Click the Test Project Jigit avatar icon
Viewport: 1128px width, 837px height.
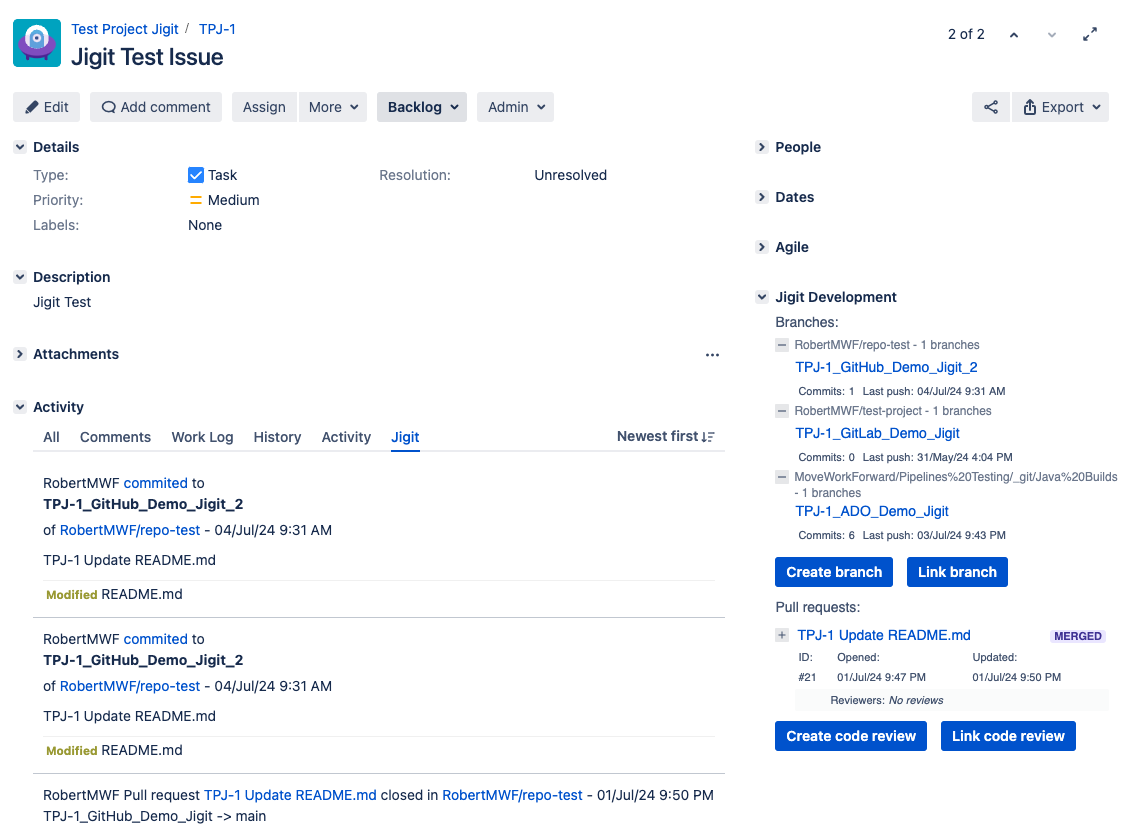coord(36,43)
